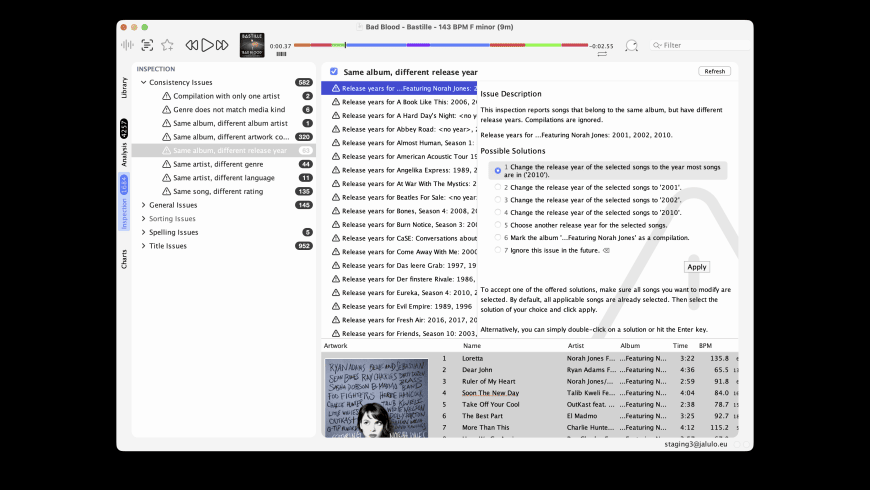This screenshot has height=490, width=870.
Task: Click the waveform icon in the toolbar
Action: (x=127, y=45)
